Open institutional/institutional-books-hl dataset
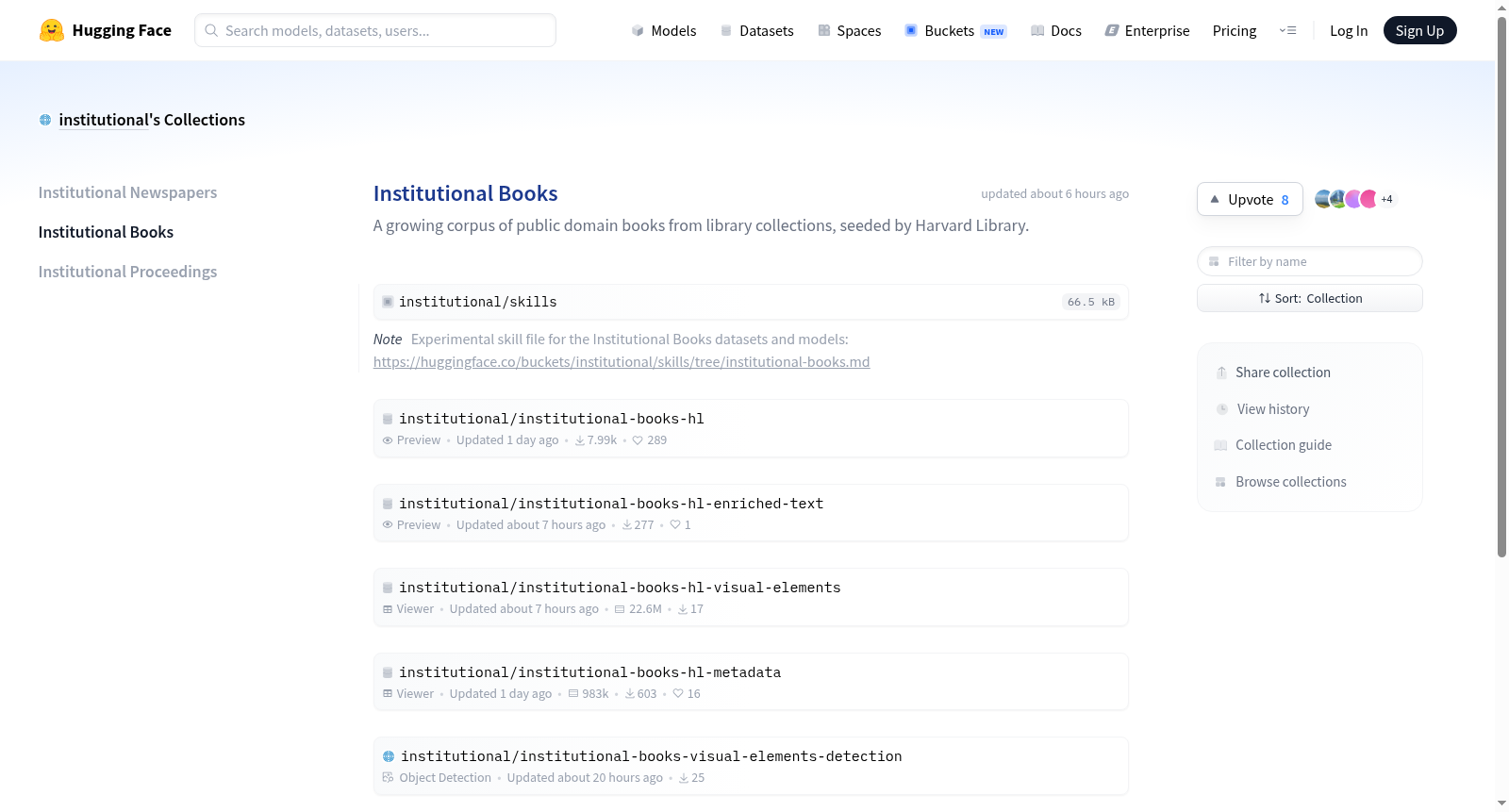1509x812 pixels. [x=551, y=419]
